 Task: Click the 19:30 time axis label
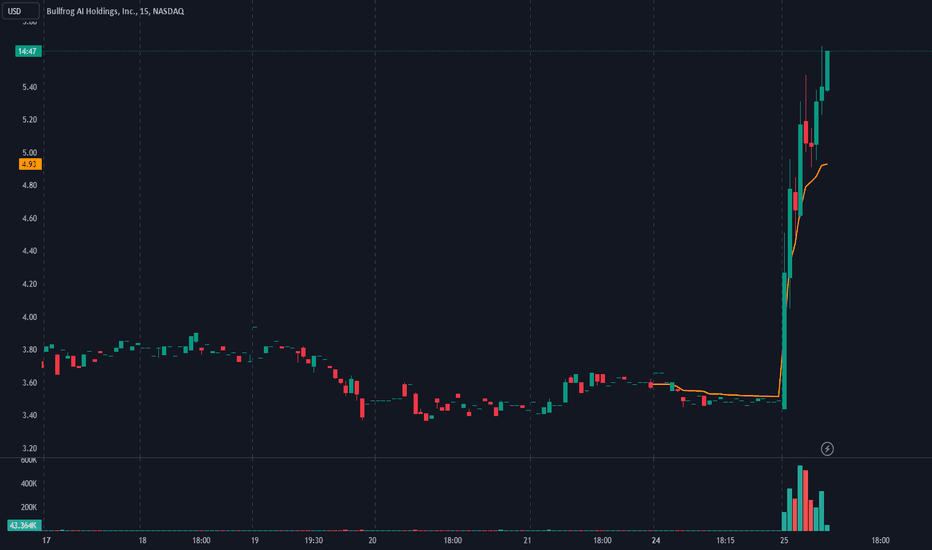[313, 540]
